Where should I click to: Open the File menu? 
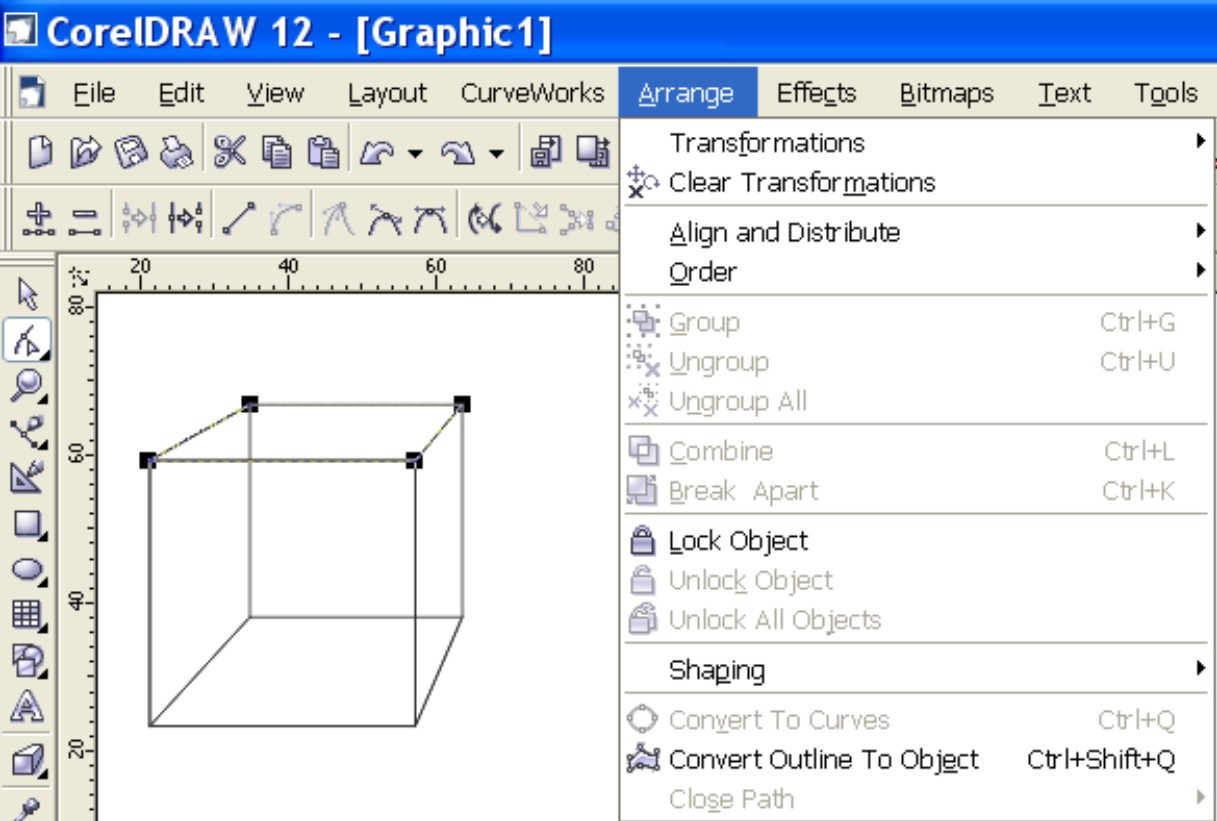[94, 93]
